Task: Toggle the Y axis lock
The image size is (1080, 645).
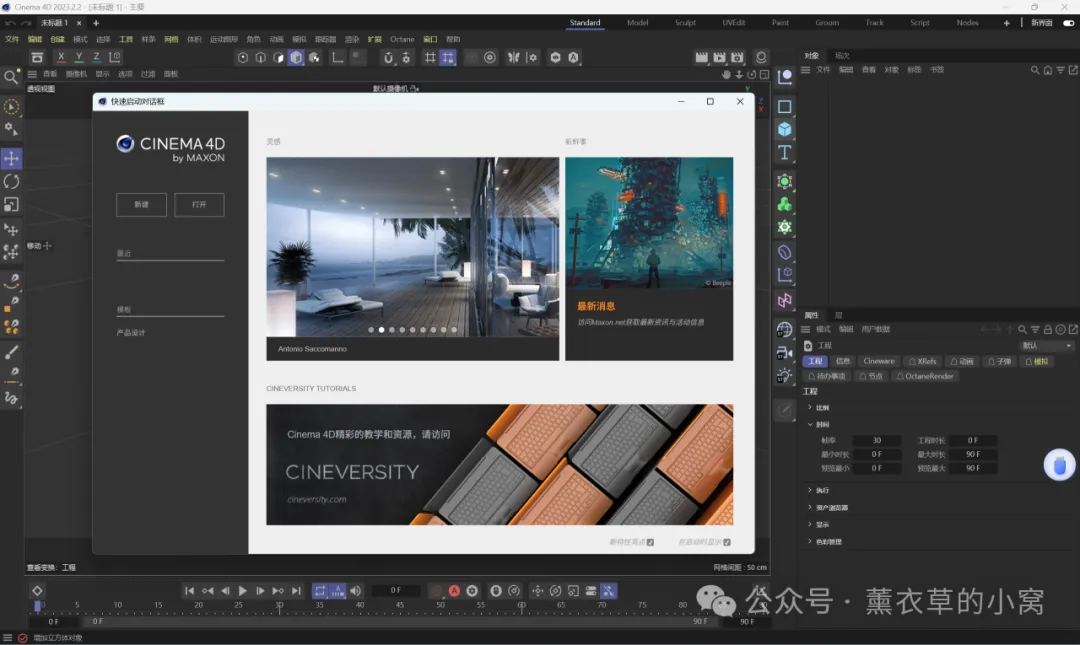Action: pos(79,57)
